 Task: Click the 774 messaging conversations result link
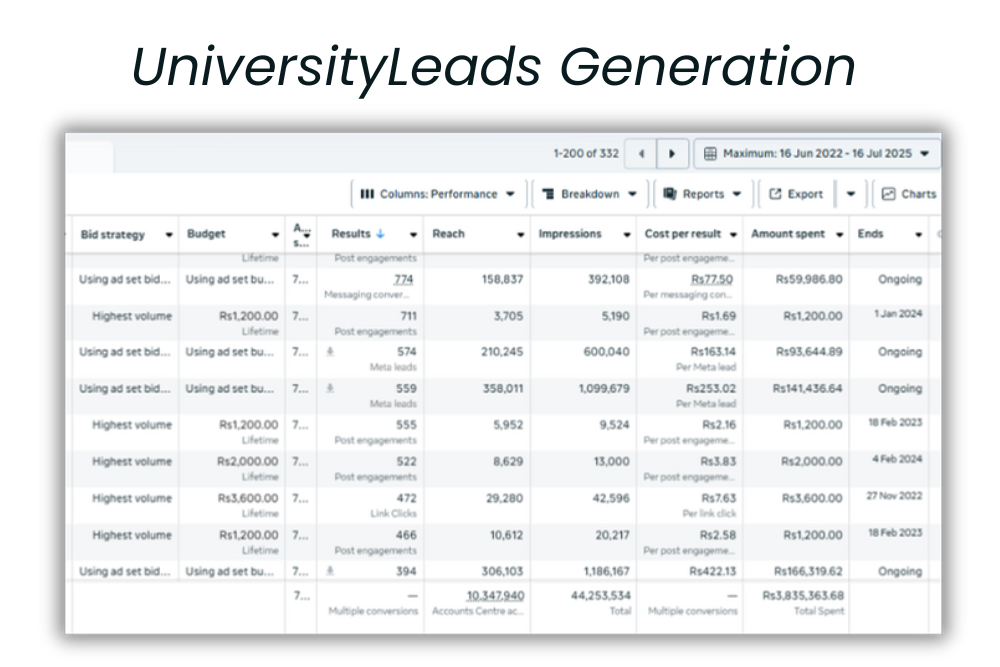(403, 280)
